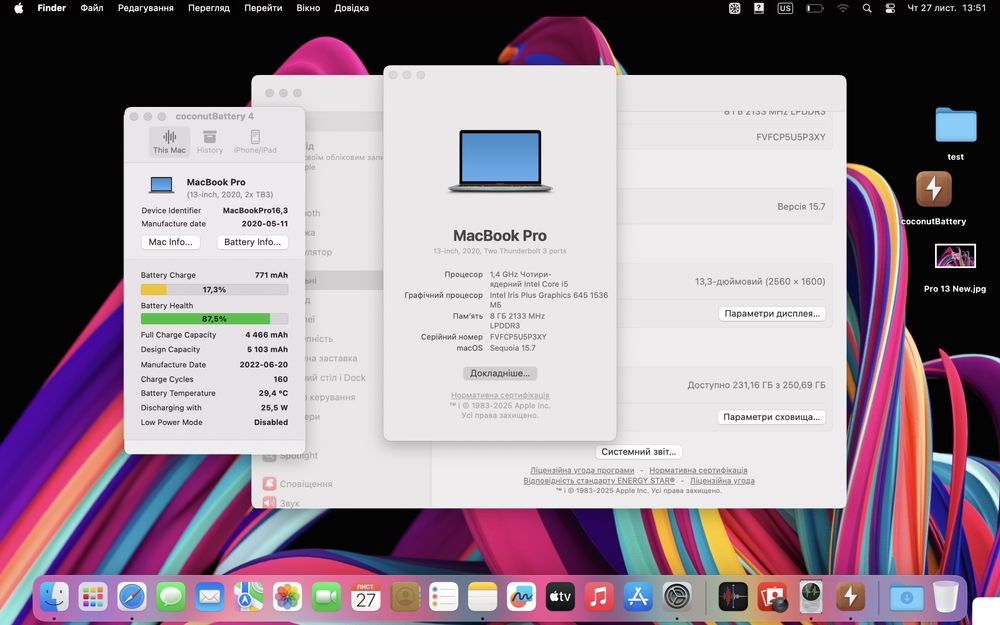Open Відповідність стандарту ENERGY STAR link
Image resolution: width=1000 pixels, height=625 pixels.
coord(599,481)
